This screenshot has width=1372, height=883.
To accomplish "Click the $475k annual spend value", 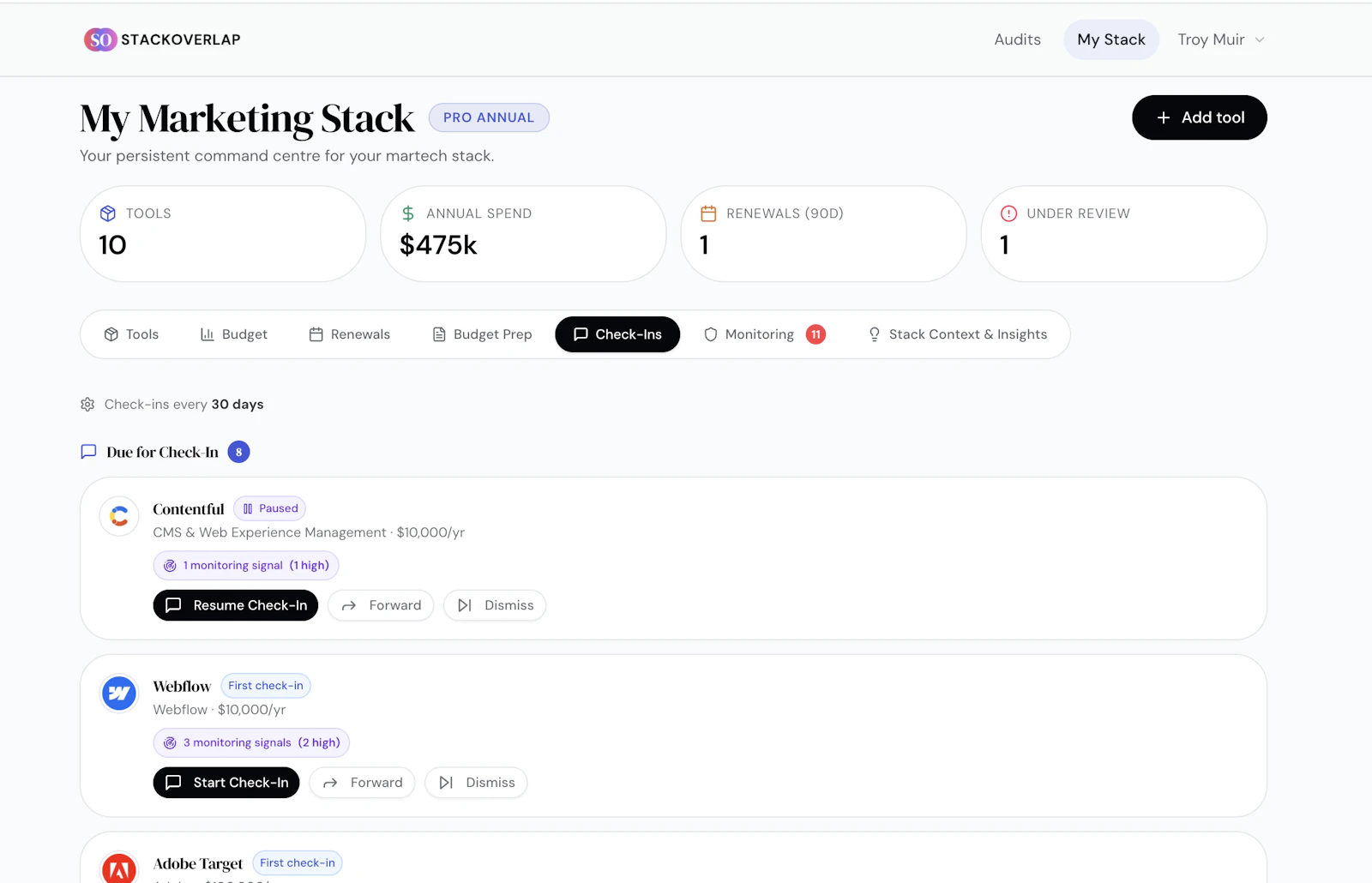I will tap(438, 245).
